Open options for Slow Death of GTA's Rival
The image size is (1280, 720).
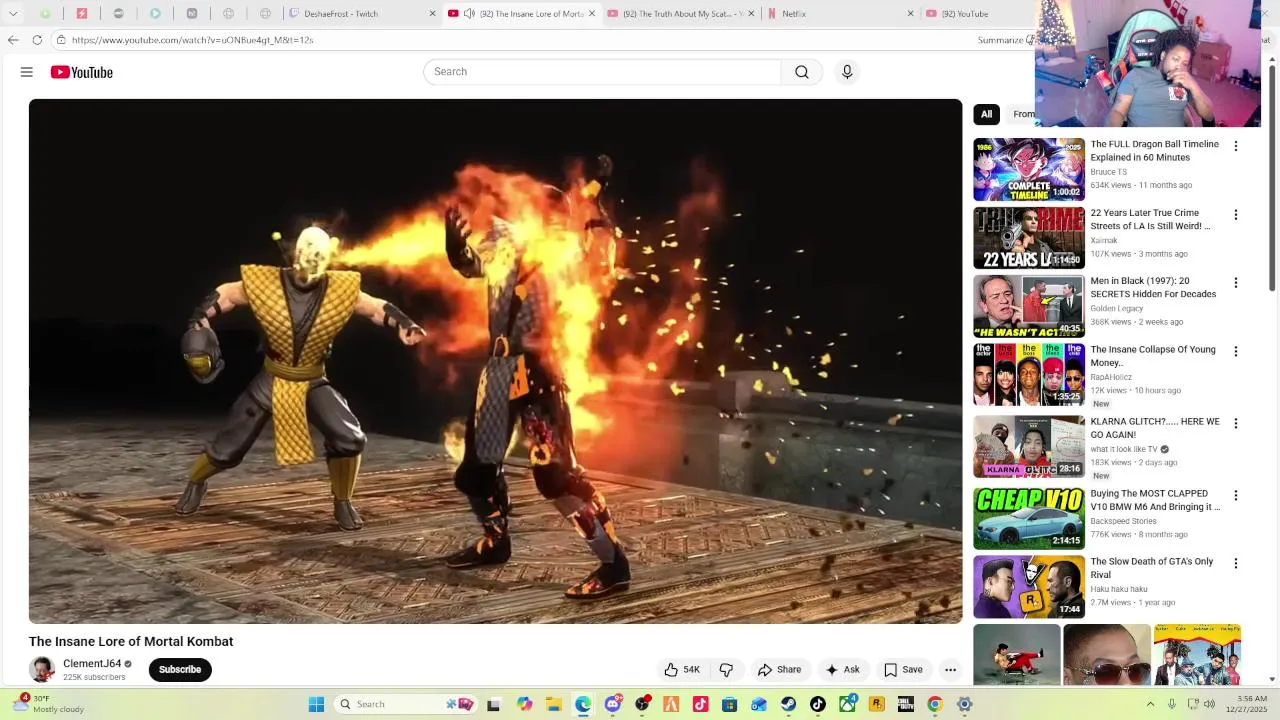(1236, 563)
